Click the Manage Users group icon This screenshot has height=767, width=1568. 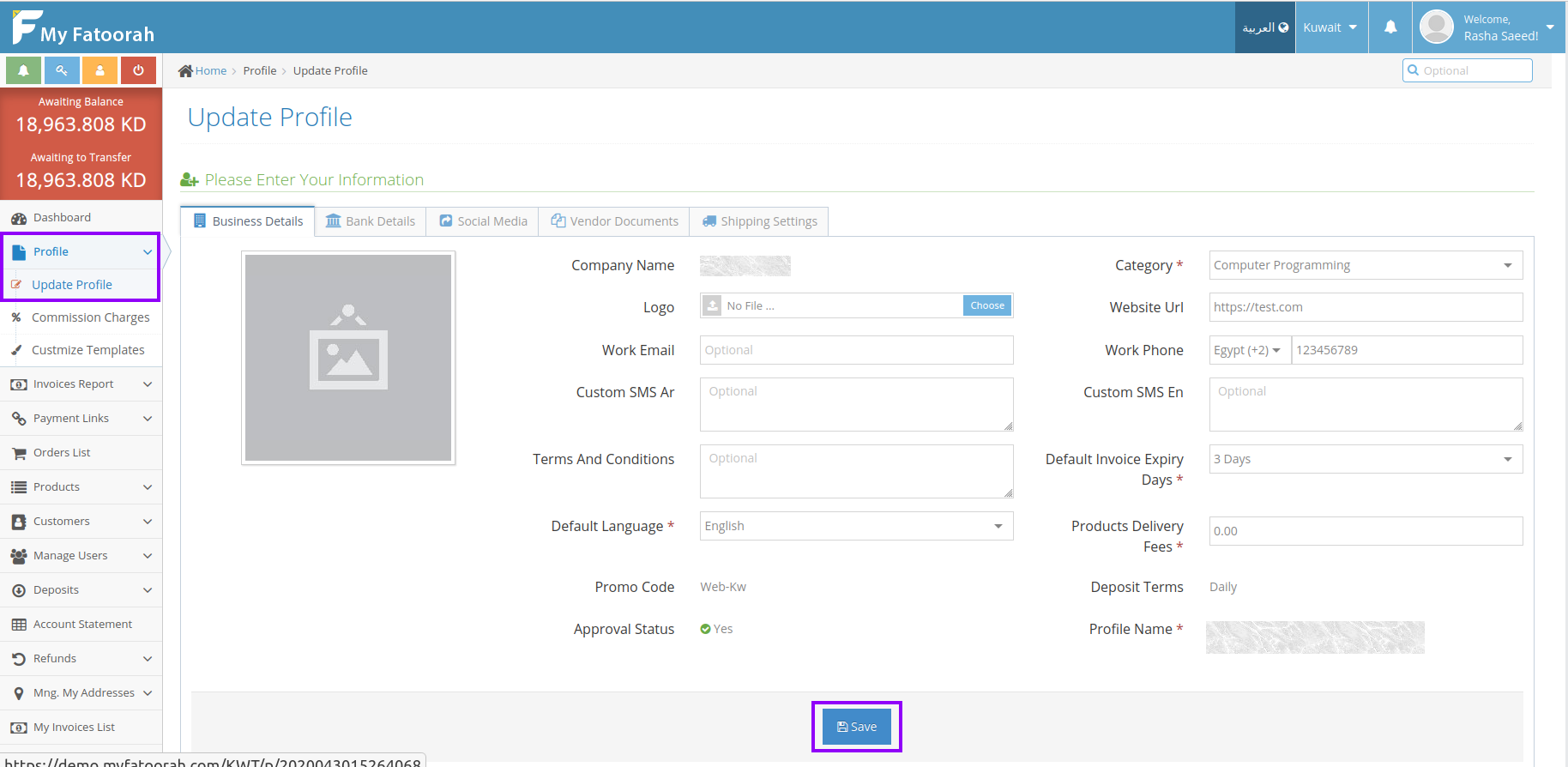(19, 556)
